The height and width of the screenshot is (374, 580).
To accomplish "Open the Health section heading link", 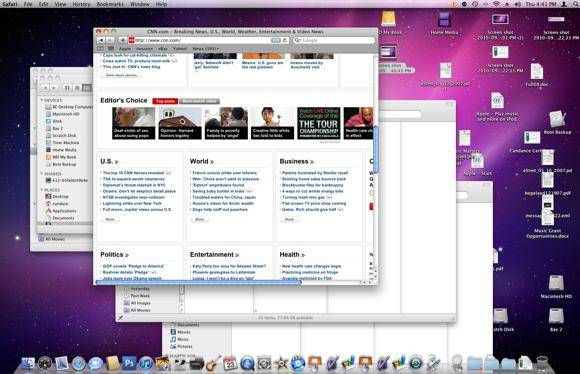I will [x=292, y=255].
